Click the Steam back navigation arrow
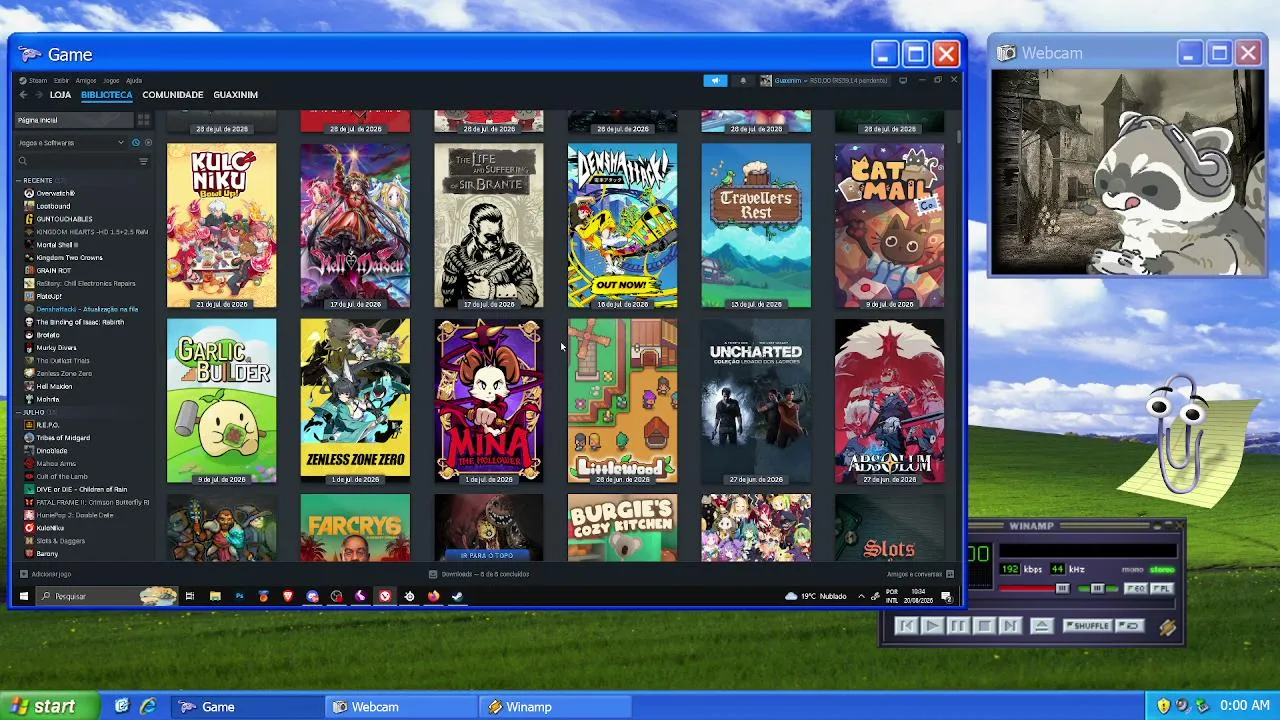Viewport: 1280px width, 720px height. coord(23,95)
